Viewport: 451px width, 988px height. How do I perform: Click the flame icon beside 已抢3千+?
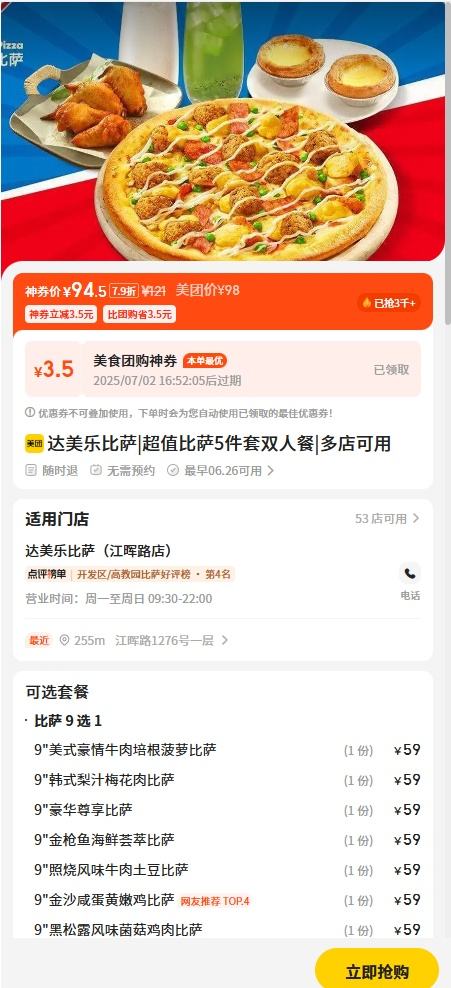(x=366, y=303)
